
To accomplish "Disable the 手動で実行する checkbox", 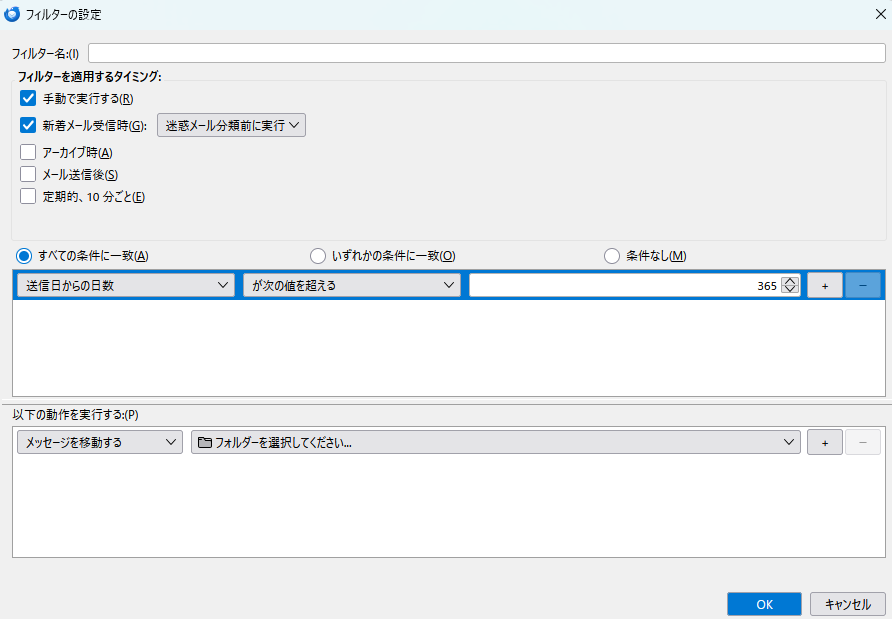I will [x=28, y=98].
